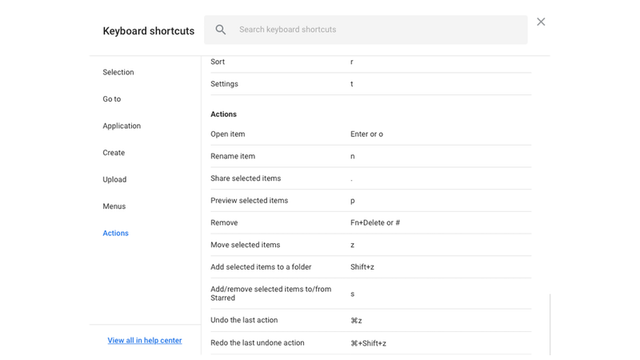Click Add/remove selected items to/from Starred
Screen dimensions: 640x360
point(271,293)
